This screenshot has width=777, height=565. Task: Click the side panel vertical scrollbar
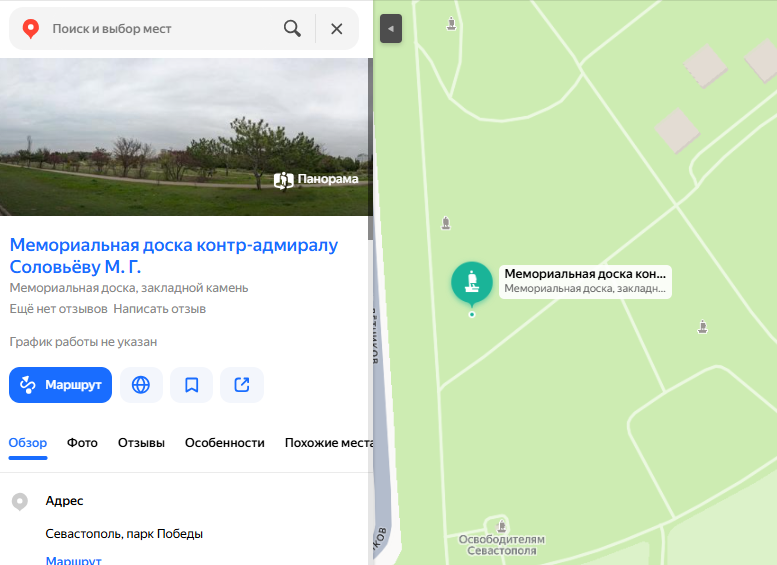pyautogui.click(x=370, y=149)
